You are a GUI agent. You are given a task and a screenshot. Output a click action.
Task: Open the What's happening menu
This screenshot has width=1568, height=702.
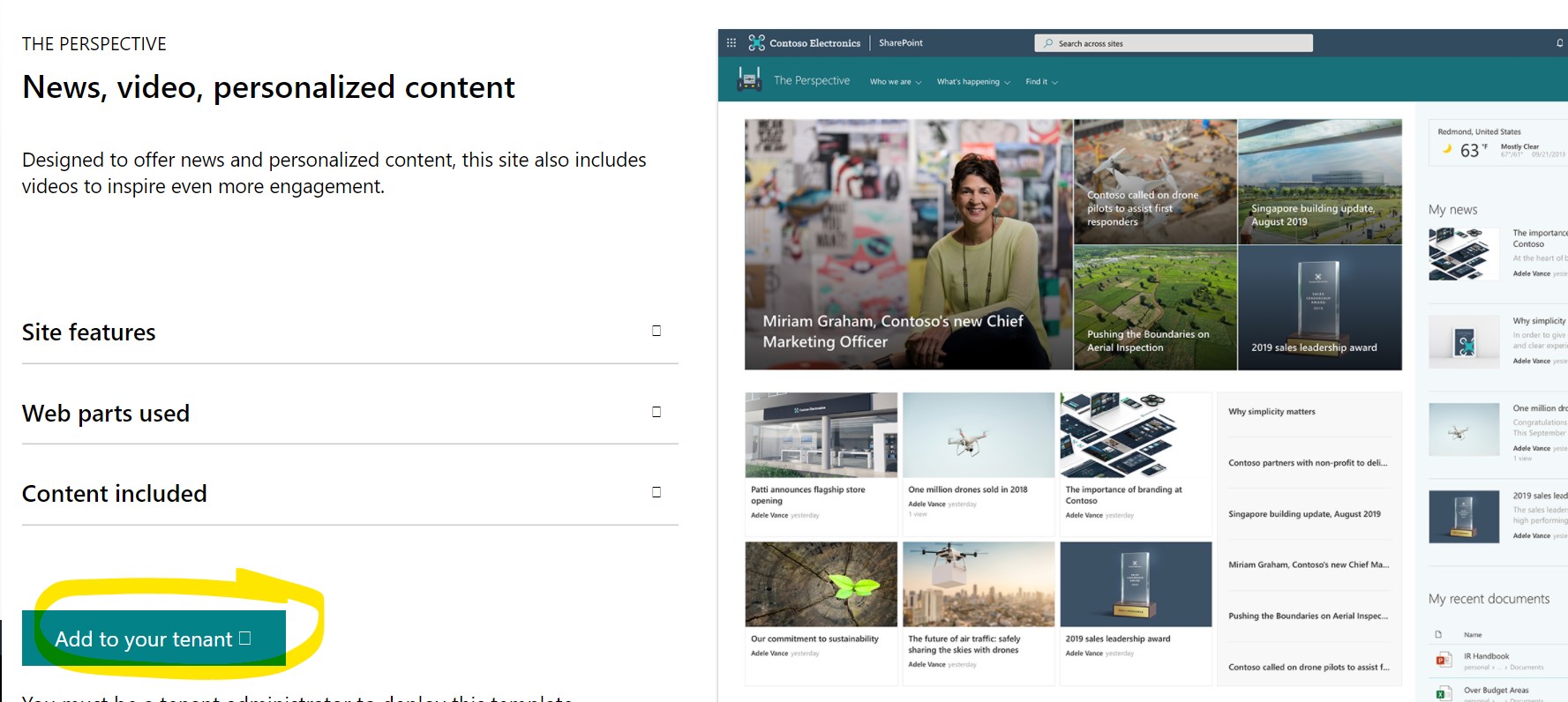click(973, 82)
